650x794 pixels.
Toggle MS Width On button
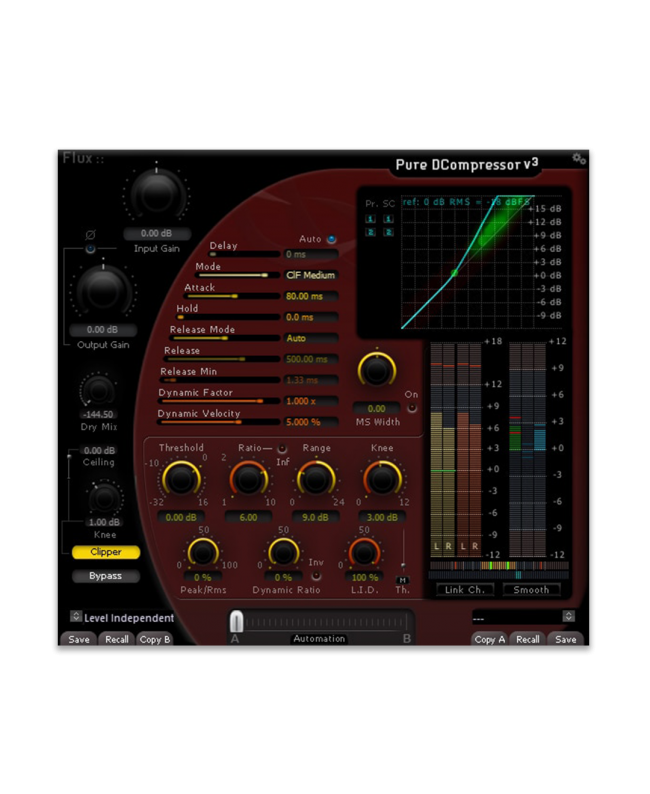pyautogui.click(x=412, y=408)
